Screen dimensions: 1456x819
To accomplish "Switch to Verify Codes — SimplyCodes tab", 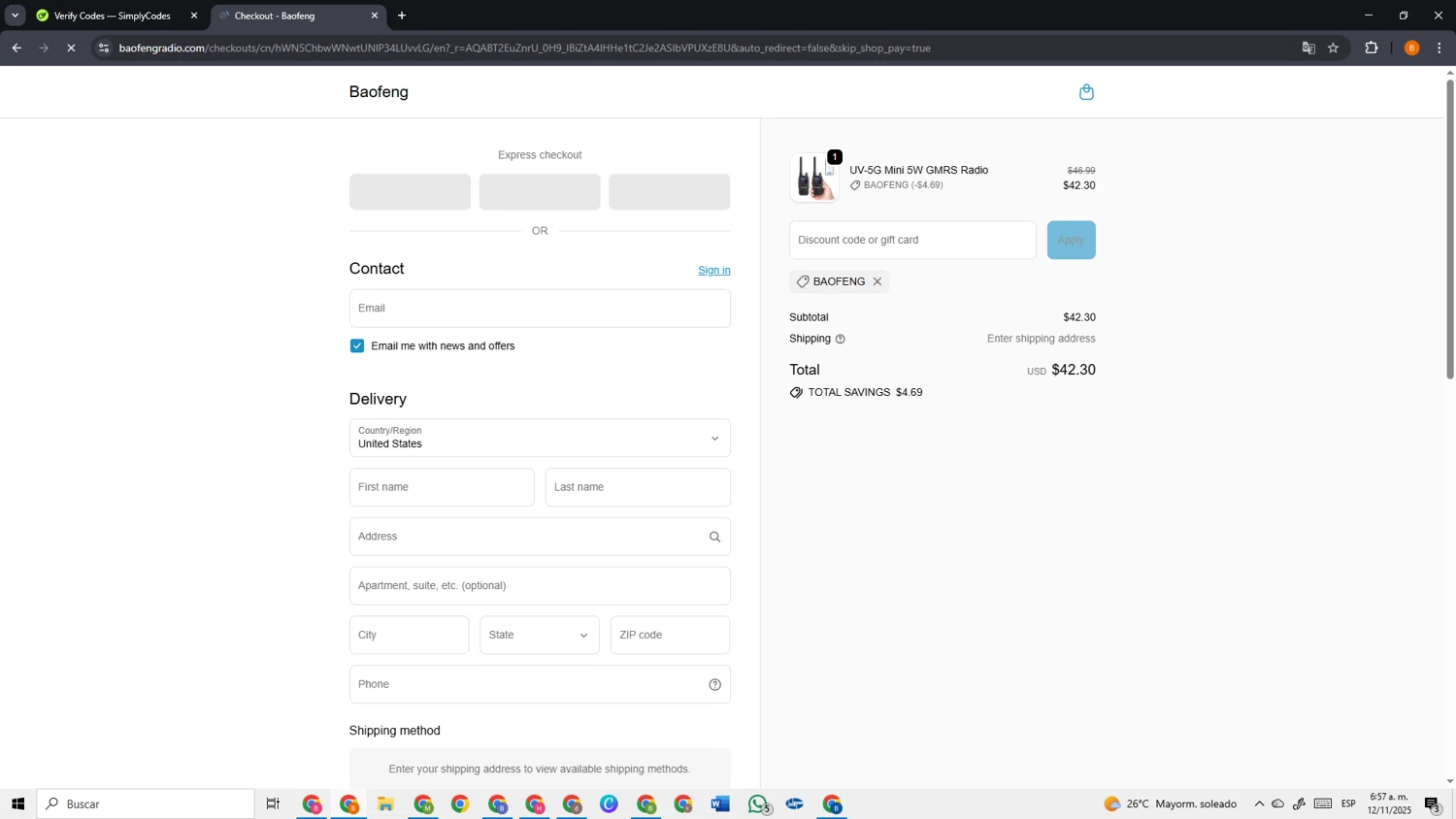I will pos(112,16).
